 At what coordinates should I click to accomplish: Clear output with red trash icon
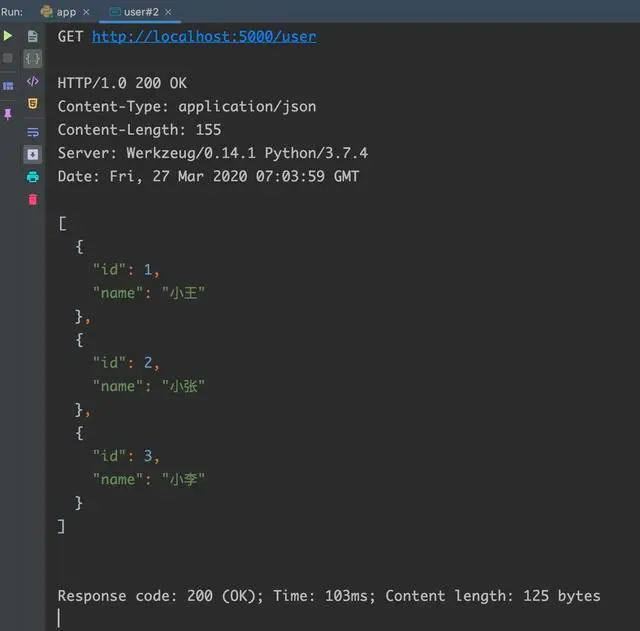click(x=33, y=200)
